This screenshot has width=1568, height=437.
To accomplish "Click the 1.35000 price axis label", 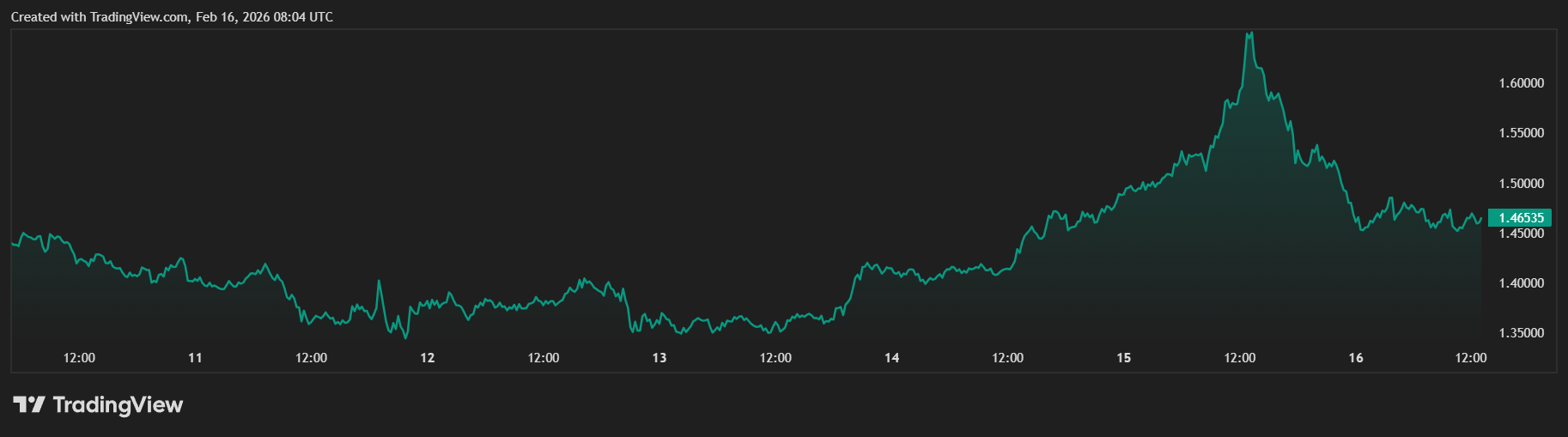I will tap(1521, 333).
